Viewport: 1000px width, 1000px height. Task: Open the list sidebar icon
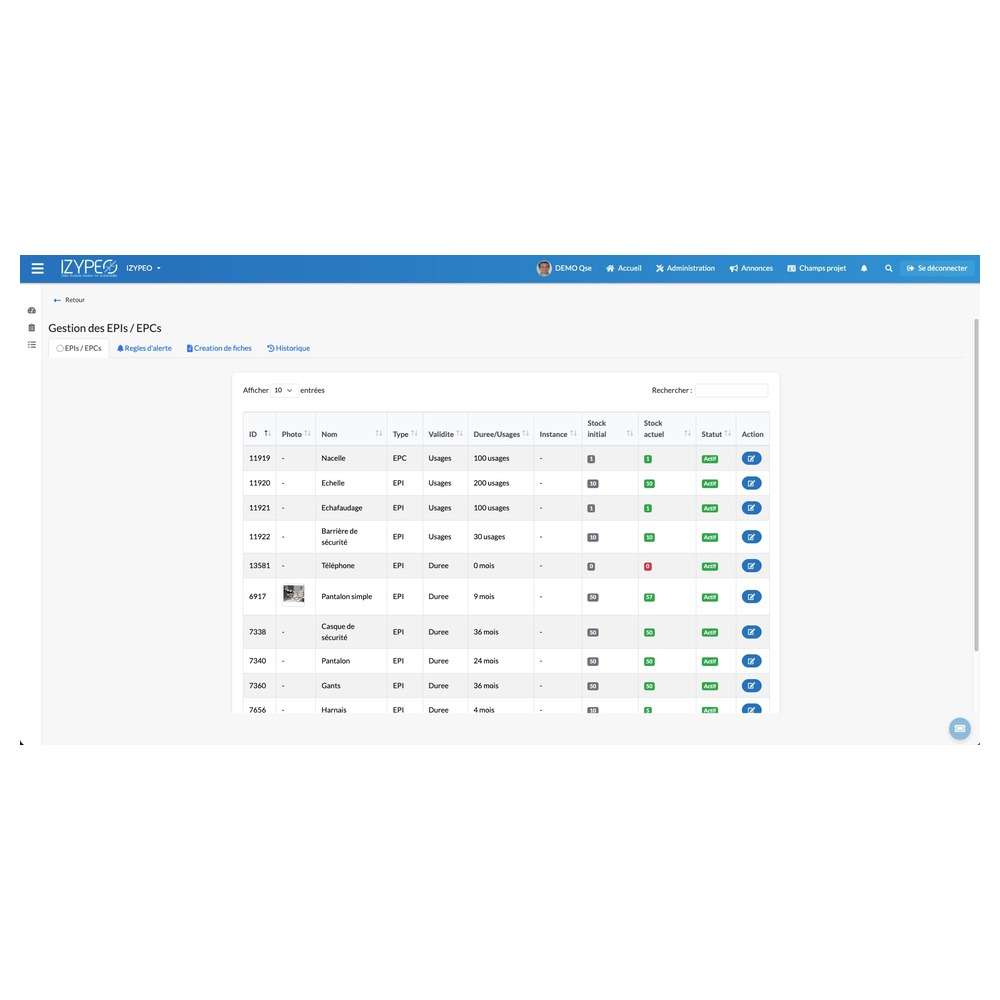click(31, 345)
